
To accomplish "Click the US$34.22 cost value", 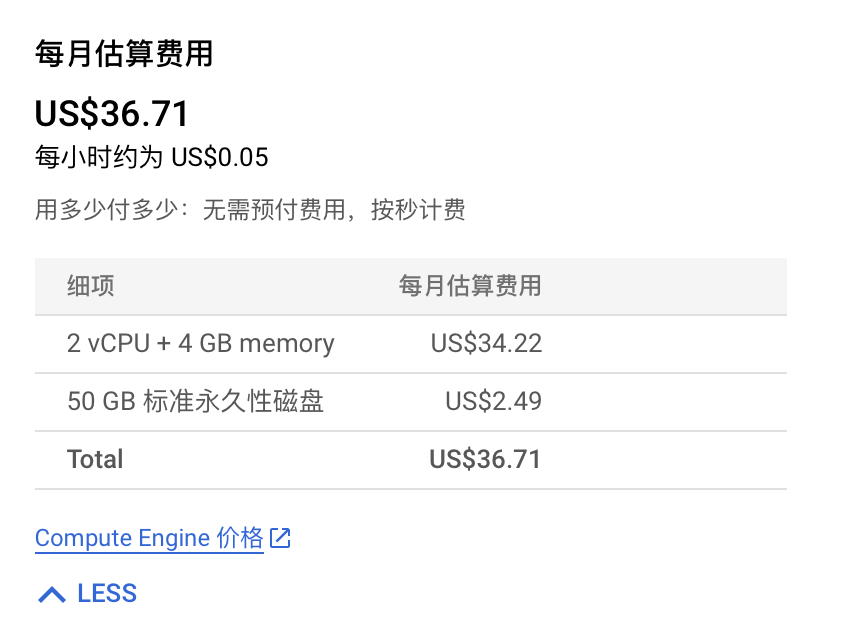I will [486, 344].
